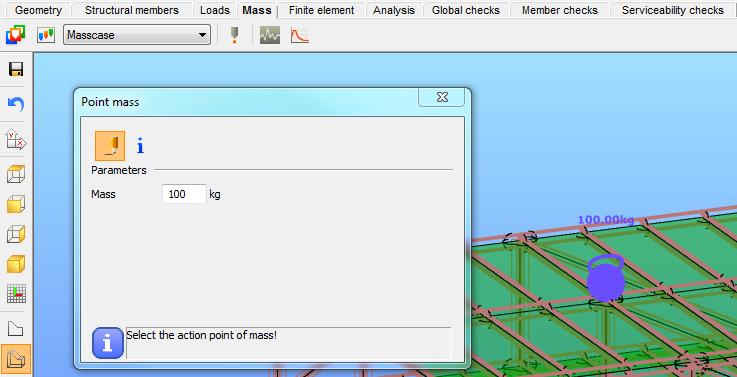
Task: Go to the Finite element tab
Action: pos(321,10)
